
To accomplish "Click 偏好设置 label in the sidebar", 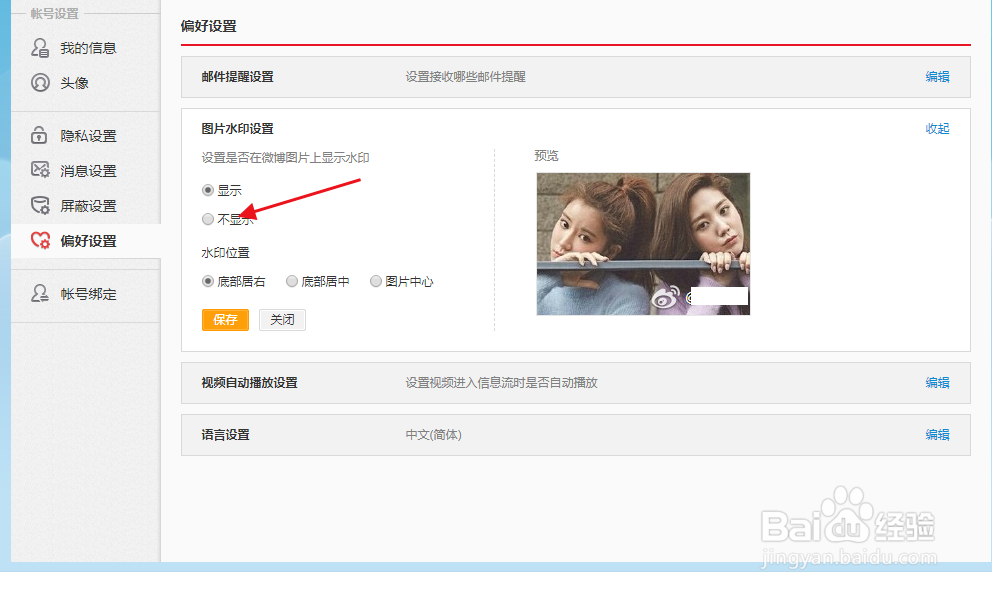I will pyautogui.click(x=89, y=241).
